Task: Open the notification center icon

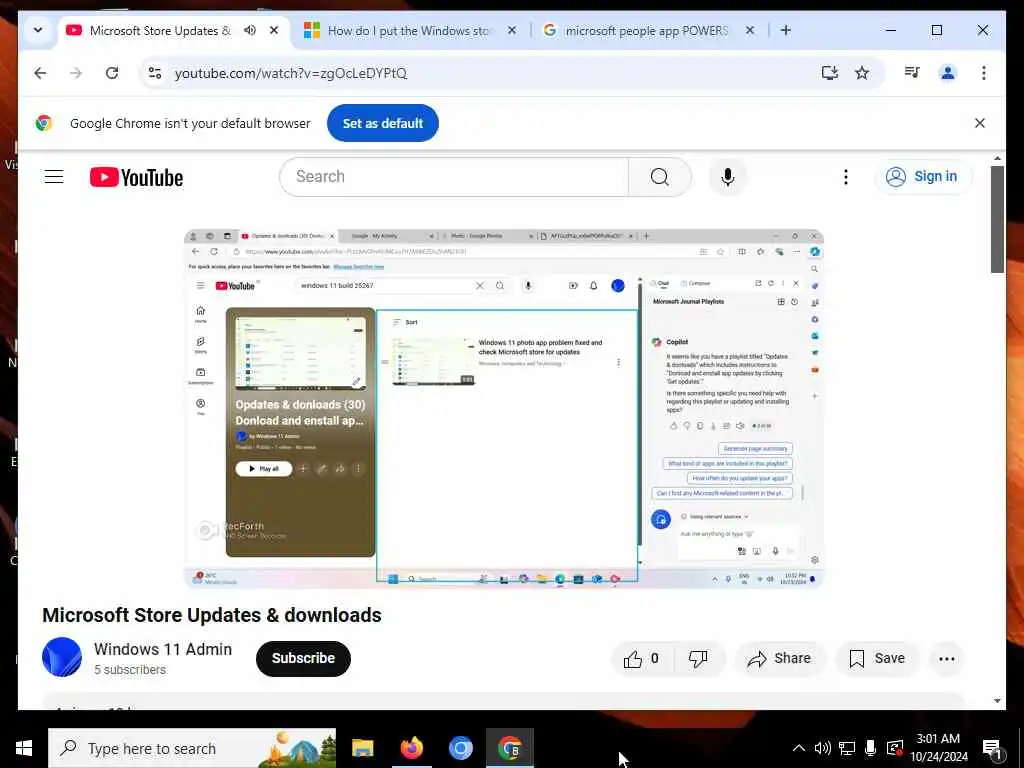Action: [992, 748]
